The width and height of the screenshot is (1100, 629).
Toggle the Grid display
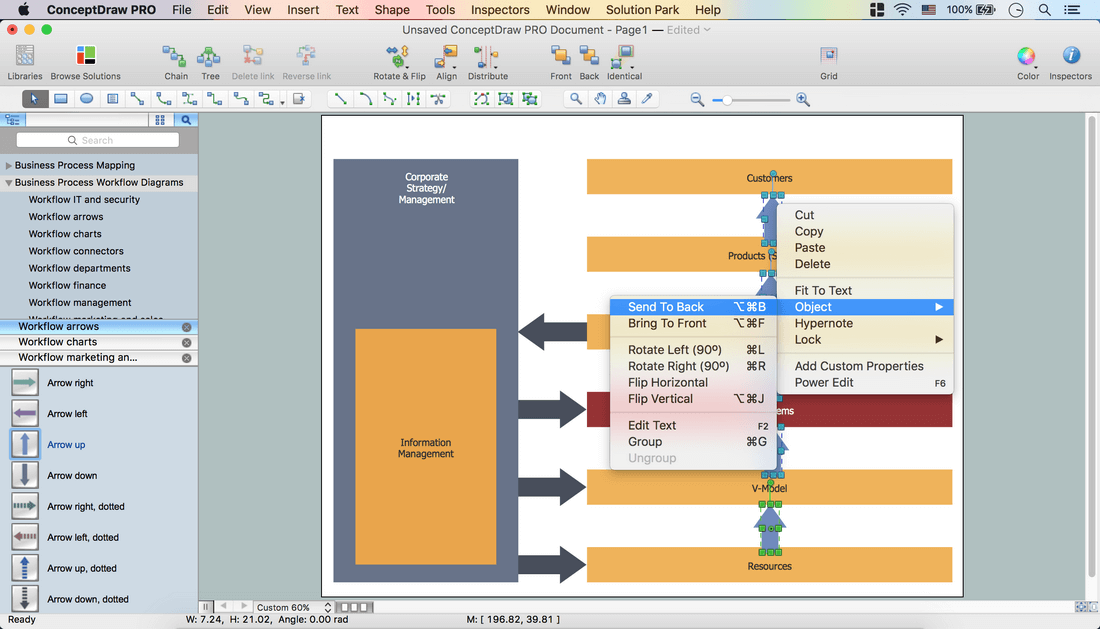pyautogui.click(x=829, y=56)
